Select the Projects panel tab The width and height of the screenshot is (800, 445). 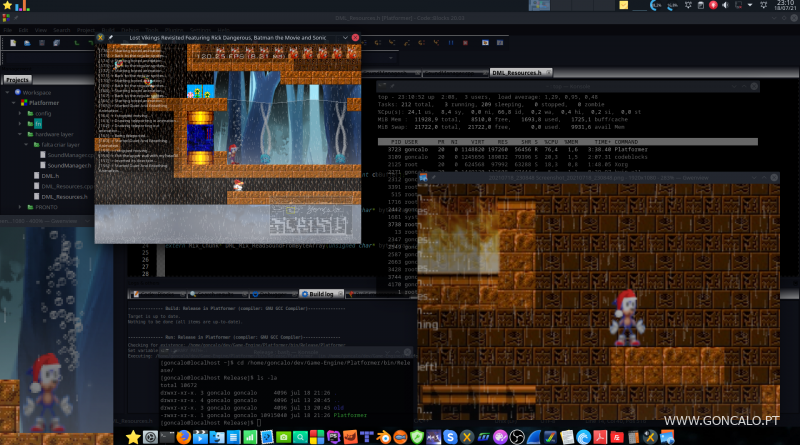pyautogui.click(x=18, y=79)
